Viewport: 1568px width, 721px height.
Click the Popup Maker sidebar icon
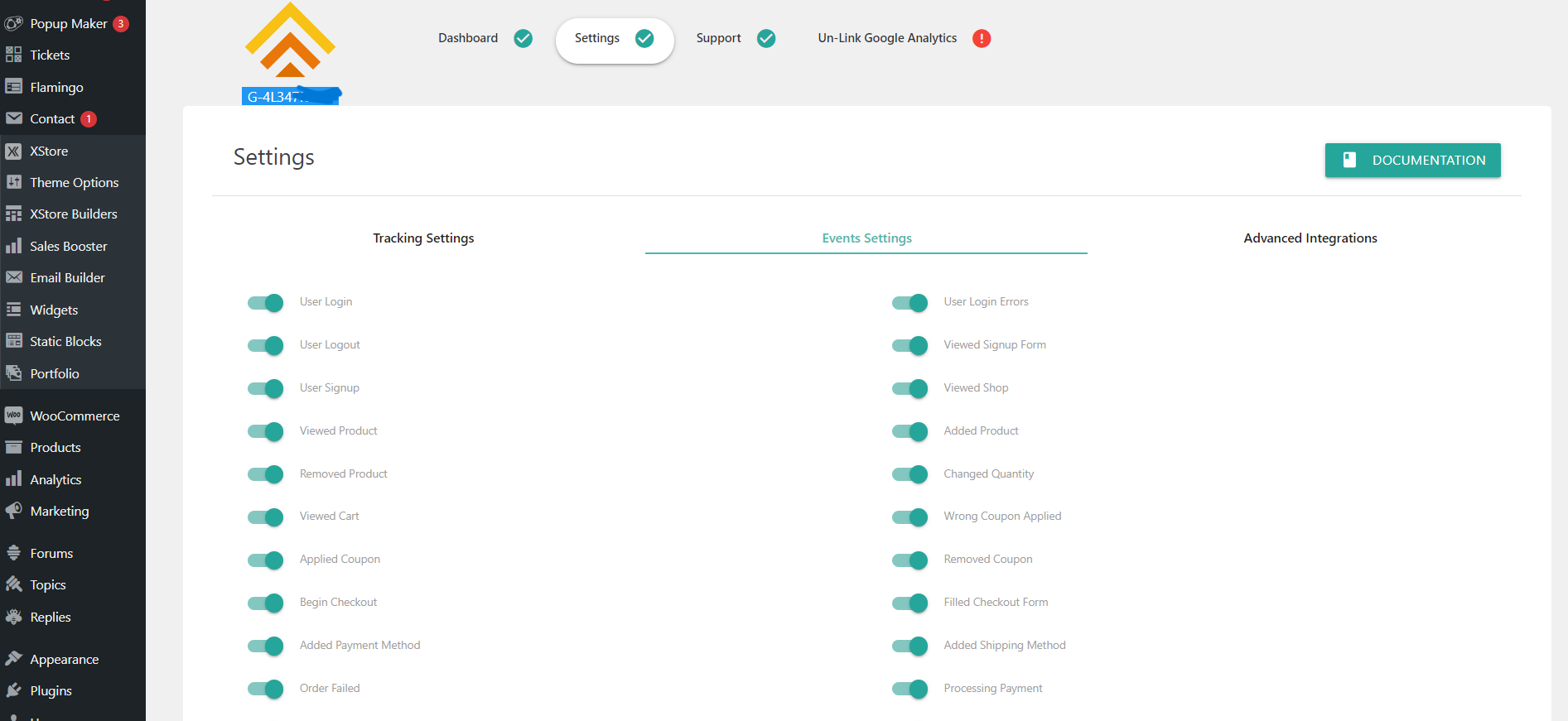14,24
